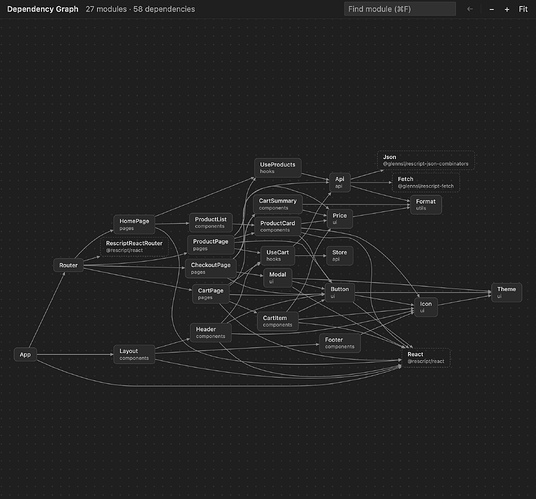
Task: Select the ProductPage pages node
Action: 211,245
